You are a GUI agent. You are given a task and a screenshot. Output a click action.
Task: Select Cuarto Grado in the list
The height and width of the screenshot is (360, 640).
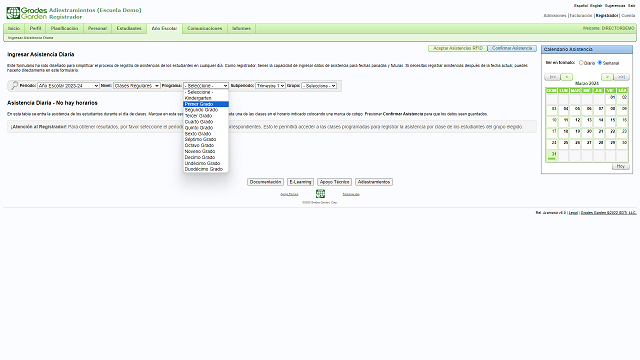click(x=206, y=122)
